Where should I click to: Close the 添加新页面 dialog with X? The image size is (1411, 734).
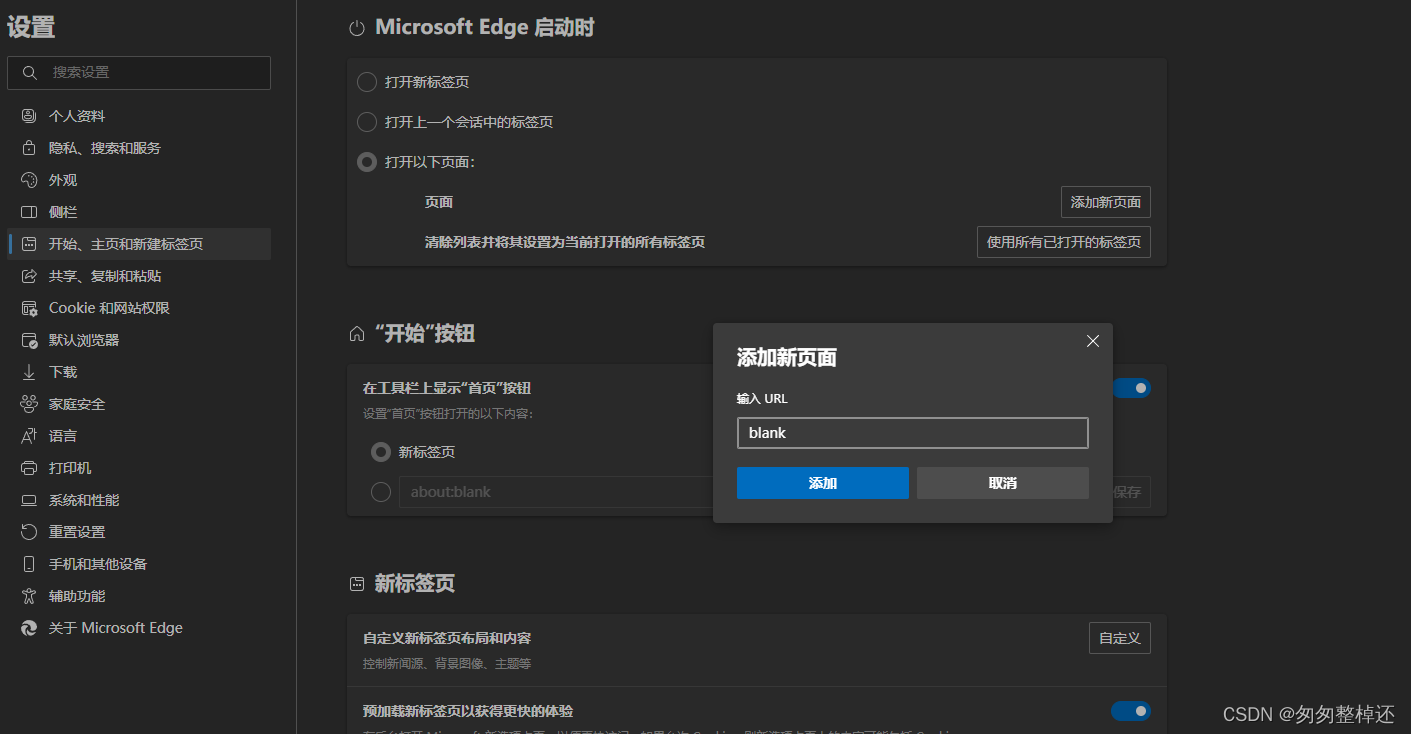click(1093, 341)
